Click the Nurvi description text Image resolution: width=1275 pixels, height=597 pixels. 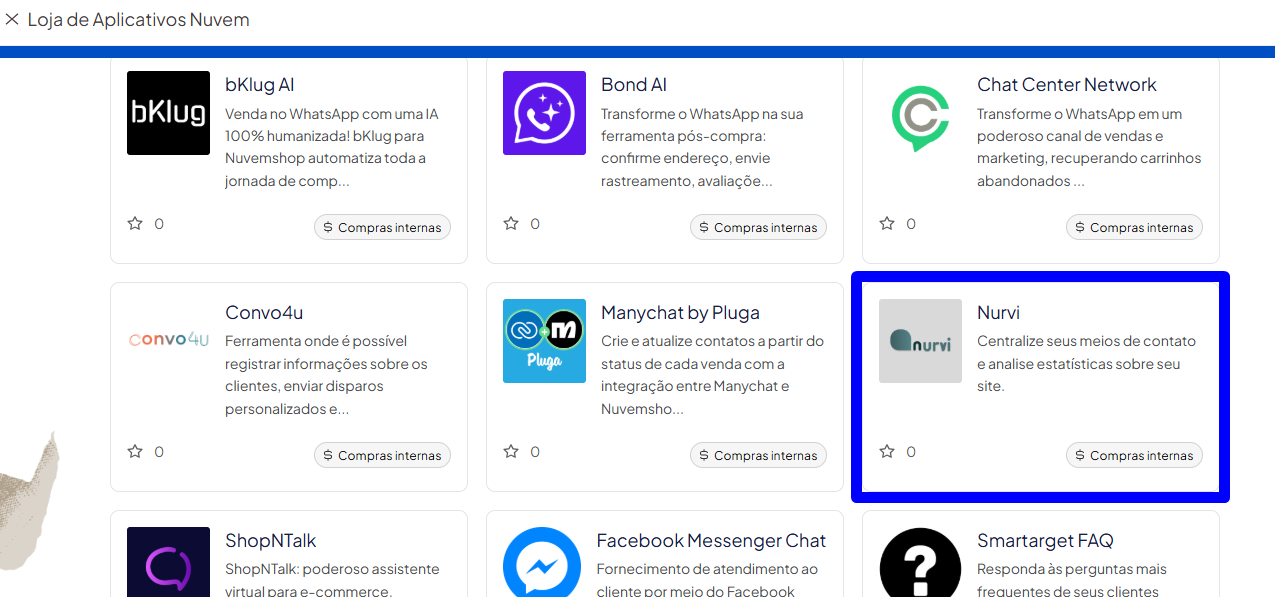point(1086,363)
